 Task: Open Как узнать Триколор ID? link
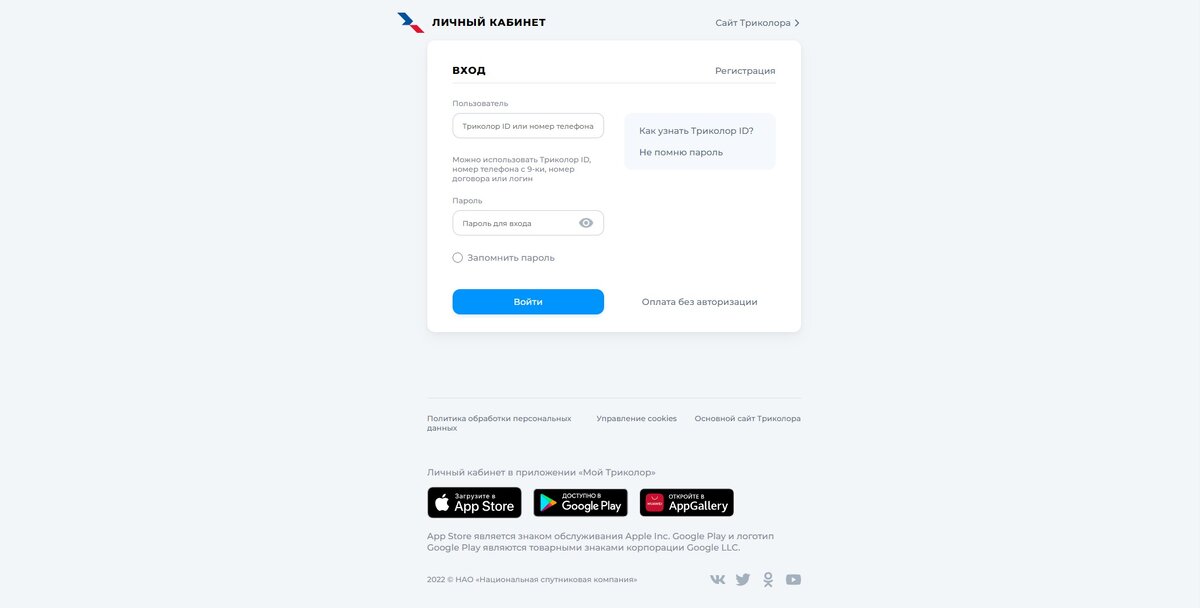[x=696, y=131]
